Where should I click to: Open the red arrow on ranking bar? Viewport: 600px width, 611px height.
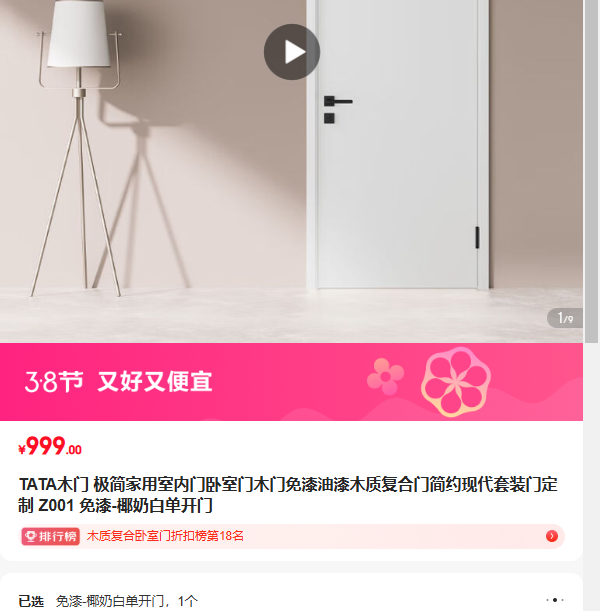552,536
